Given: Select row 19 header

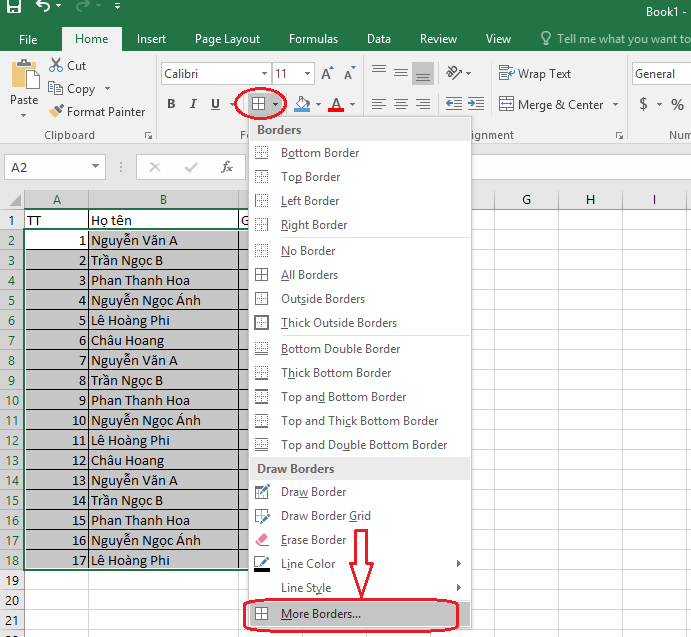Looking at the screenshot, I should click(12, 580).
